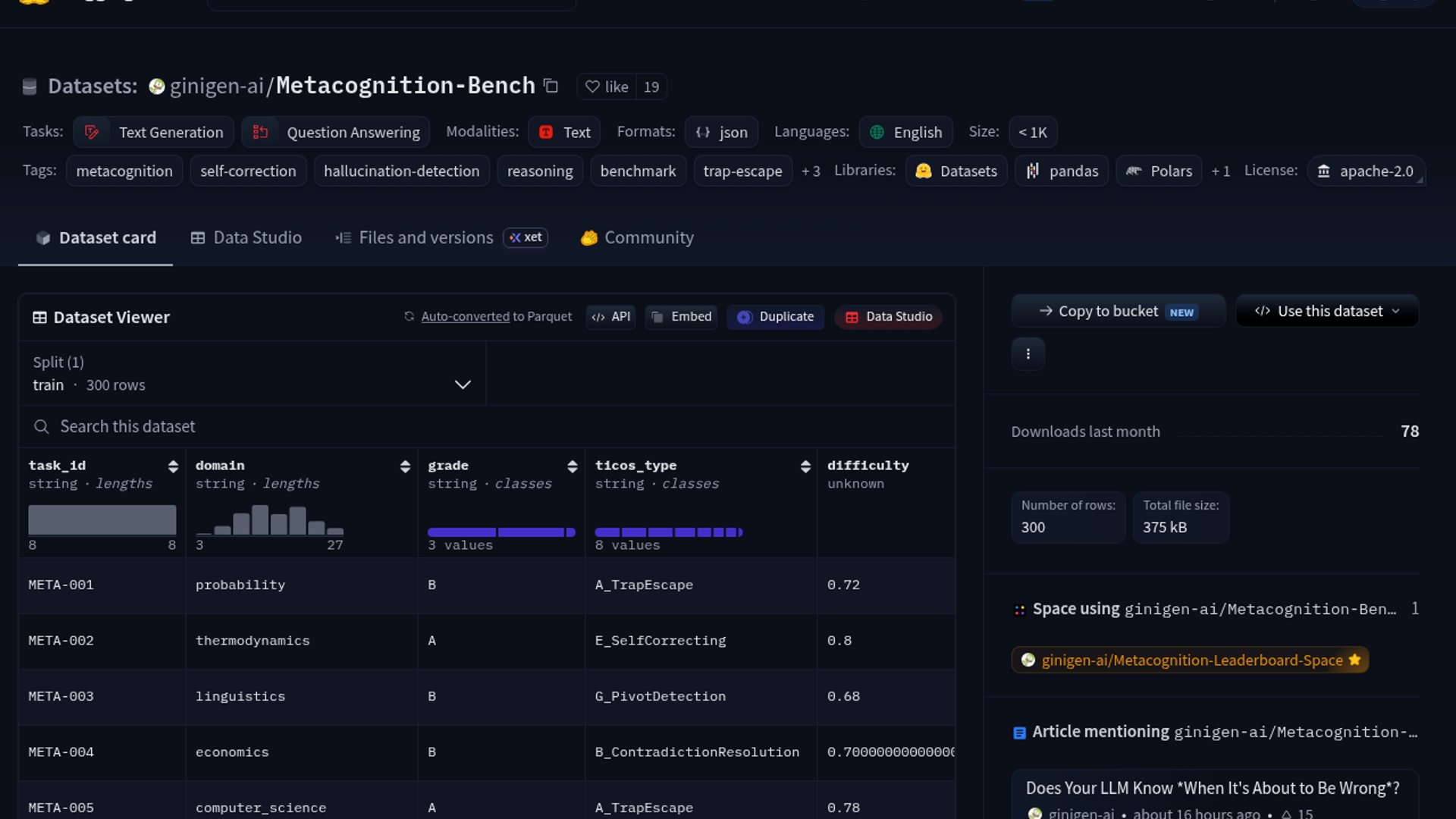Open the Files and versions tab
The width and height of the screenshot is (1456, 819).
pos(441,238)
